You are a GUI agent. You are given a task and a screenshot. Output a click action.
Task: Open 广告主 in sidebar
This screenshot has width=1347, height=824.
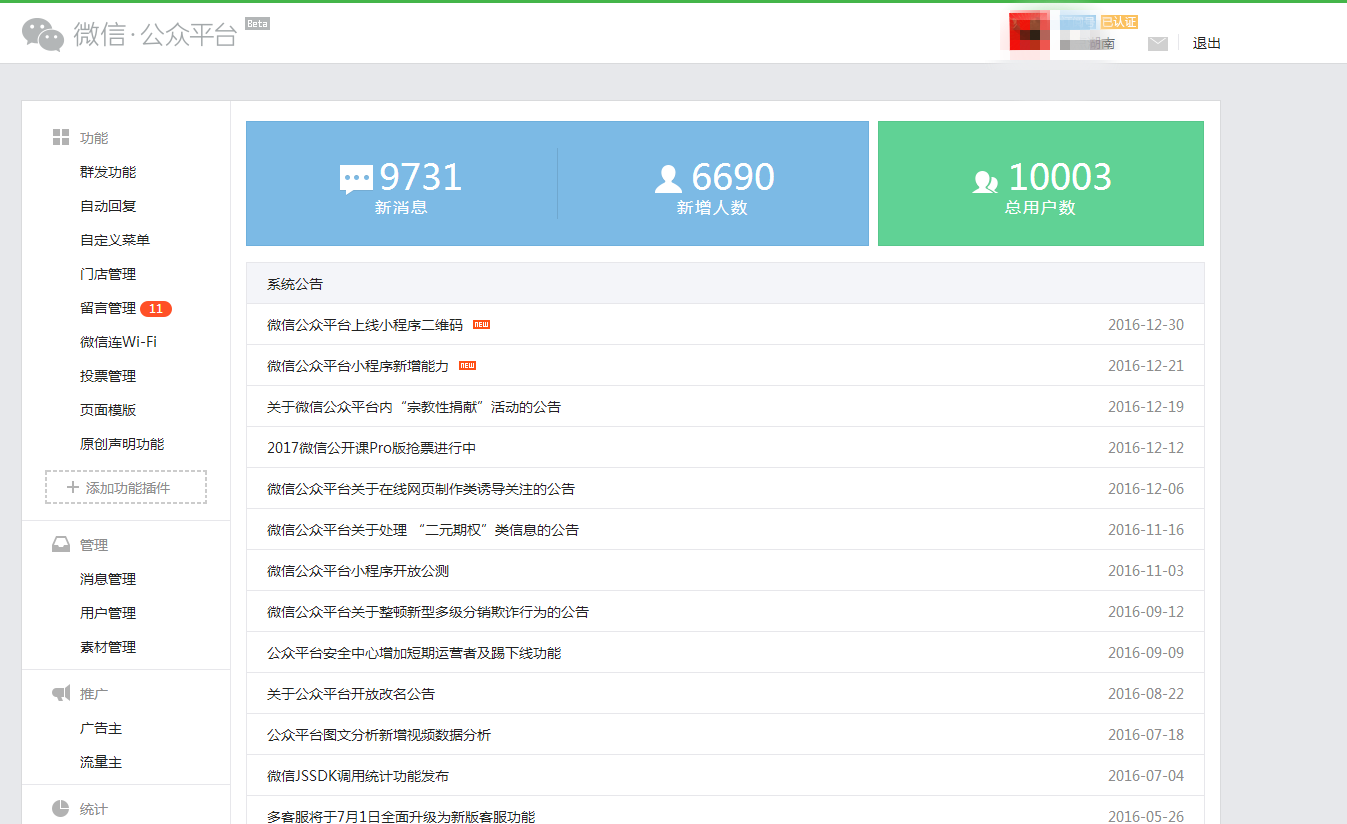pyautogui.click(x=101, y=728)
